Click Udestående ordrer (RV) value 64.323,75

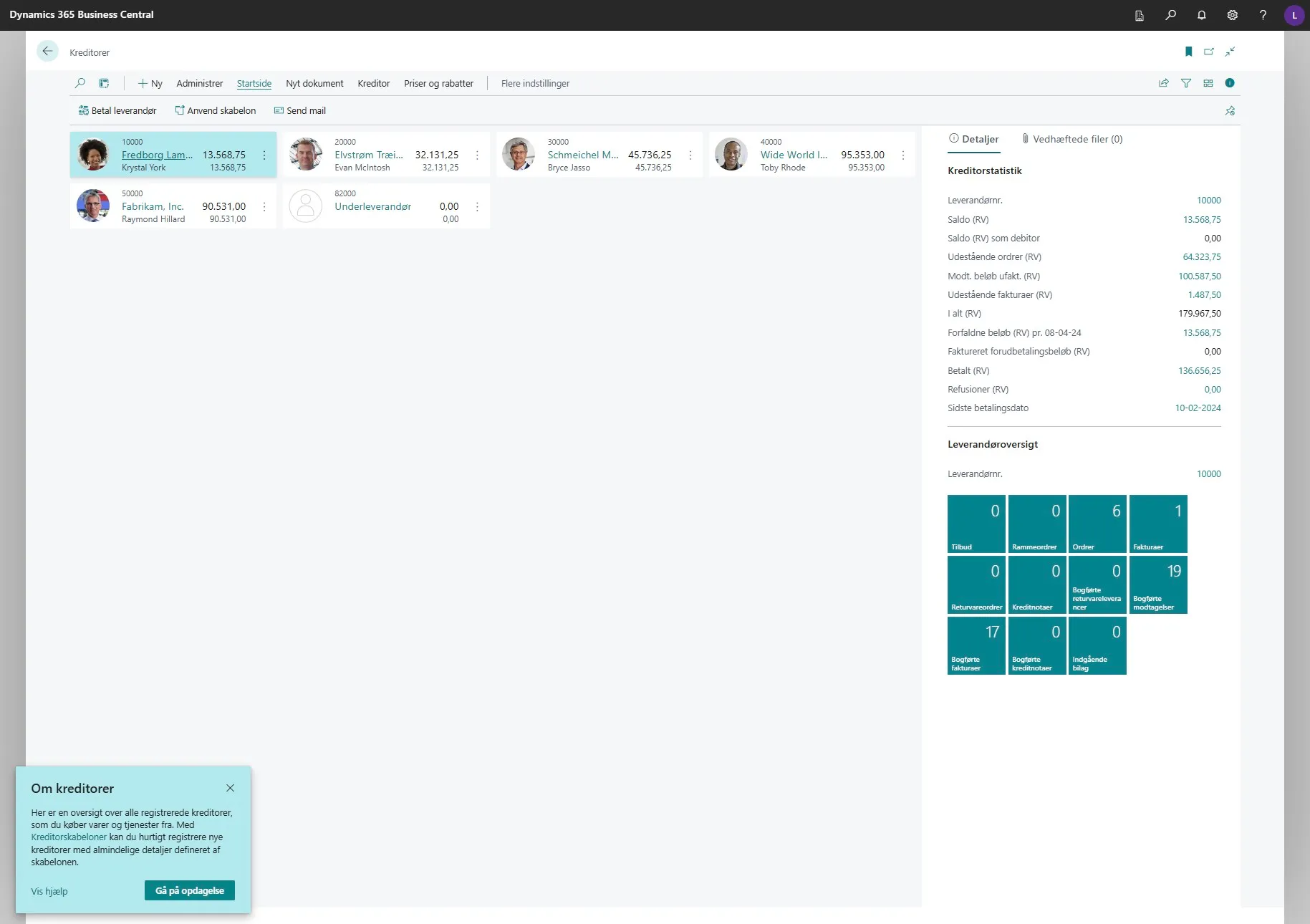[x=1202, y=257]
